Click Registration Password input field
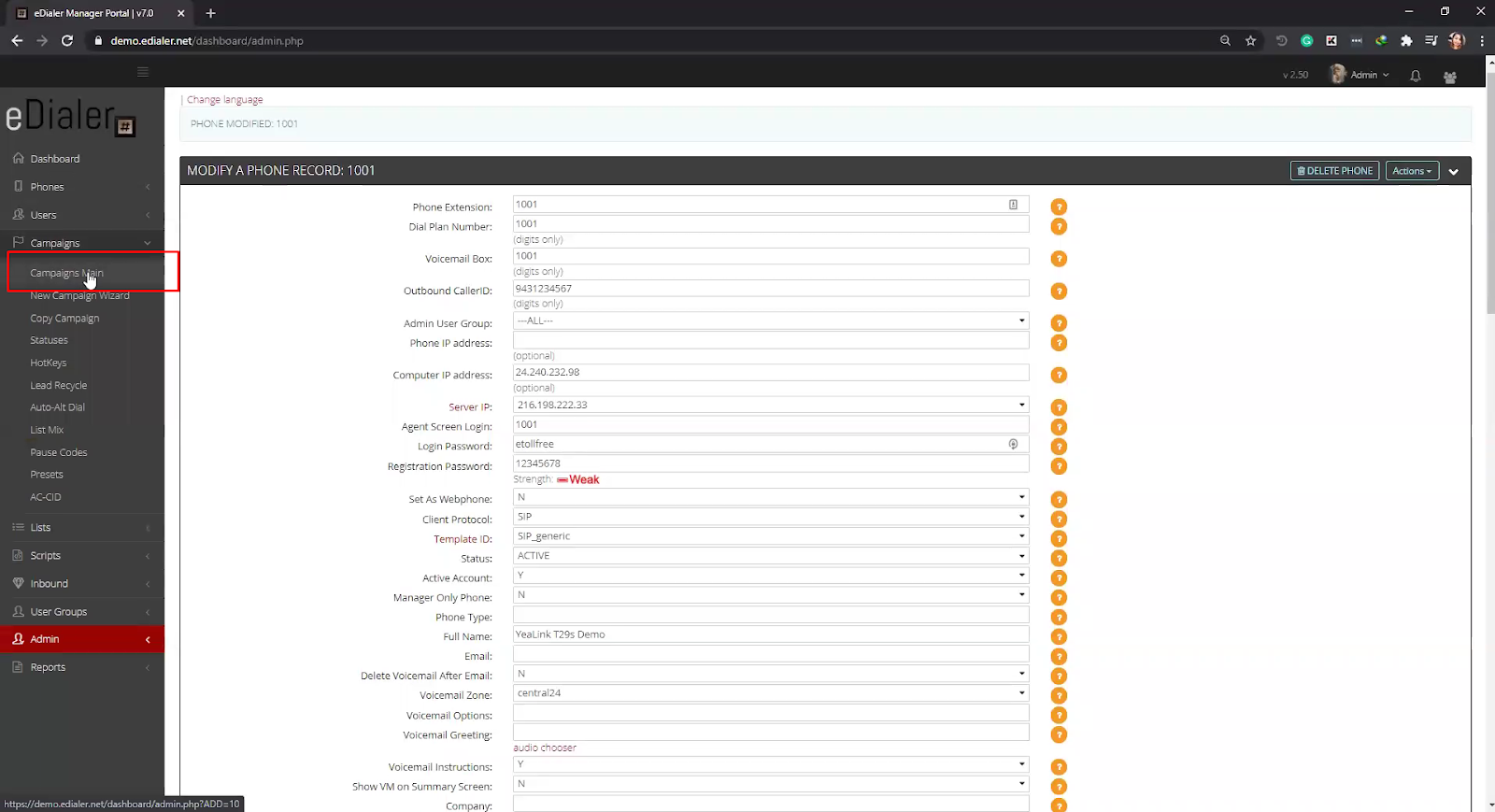1495x812 pixels. (x=771, y=463)
